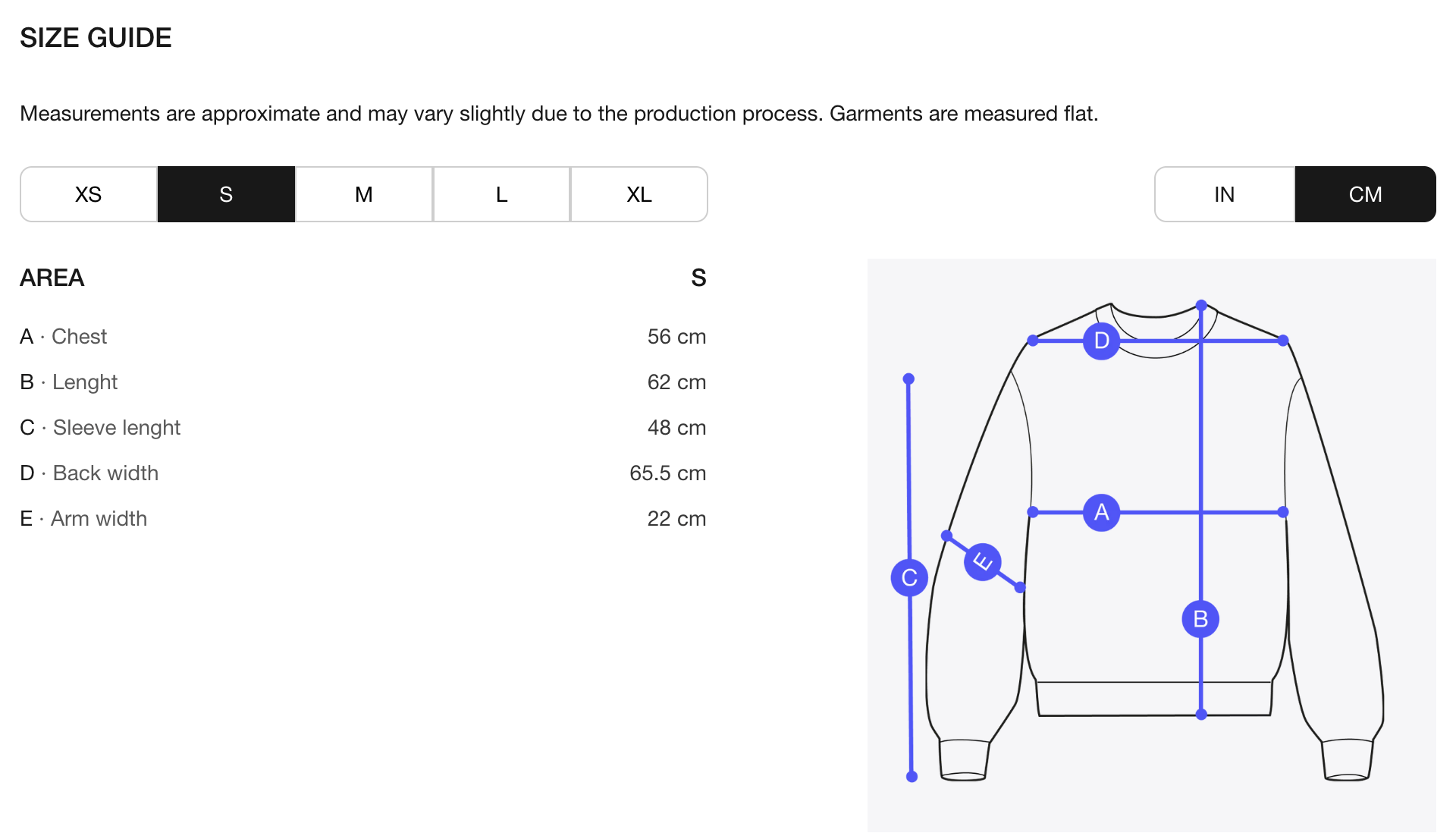Image resolution: width=1456 pixels, height=836 pixels.
Task: Click the sweatshirt's left sleeve cuff
Action: pos(964,760)
